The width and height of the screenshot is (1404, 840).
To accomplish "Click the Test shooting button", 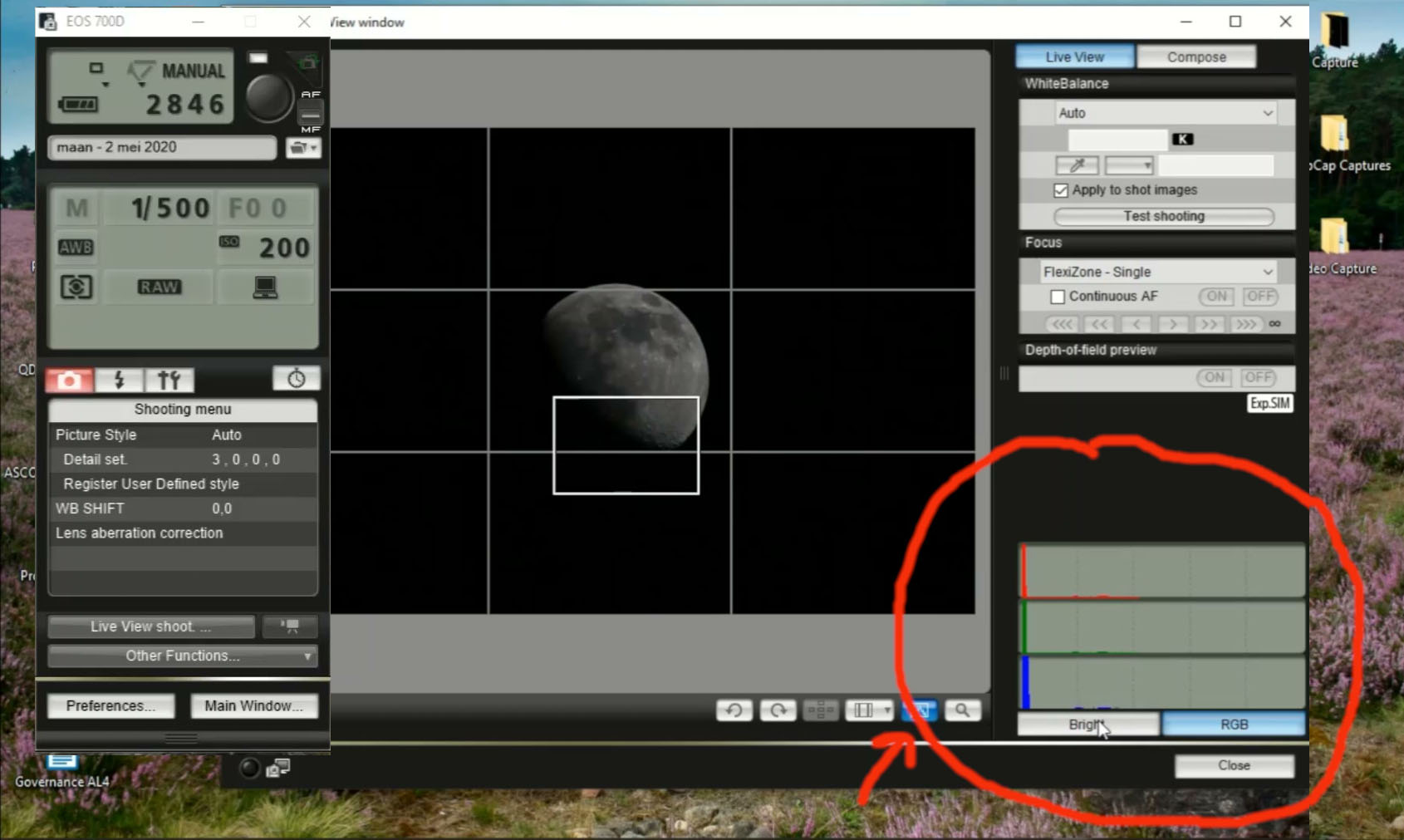I will tap(1163, 216).
